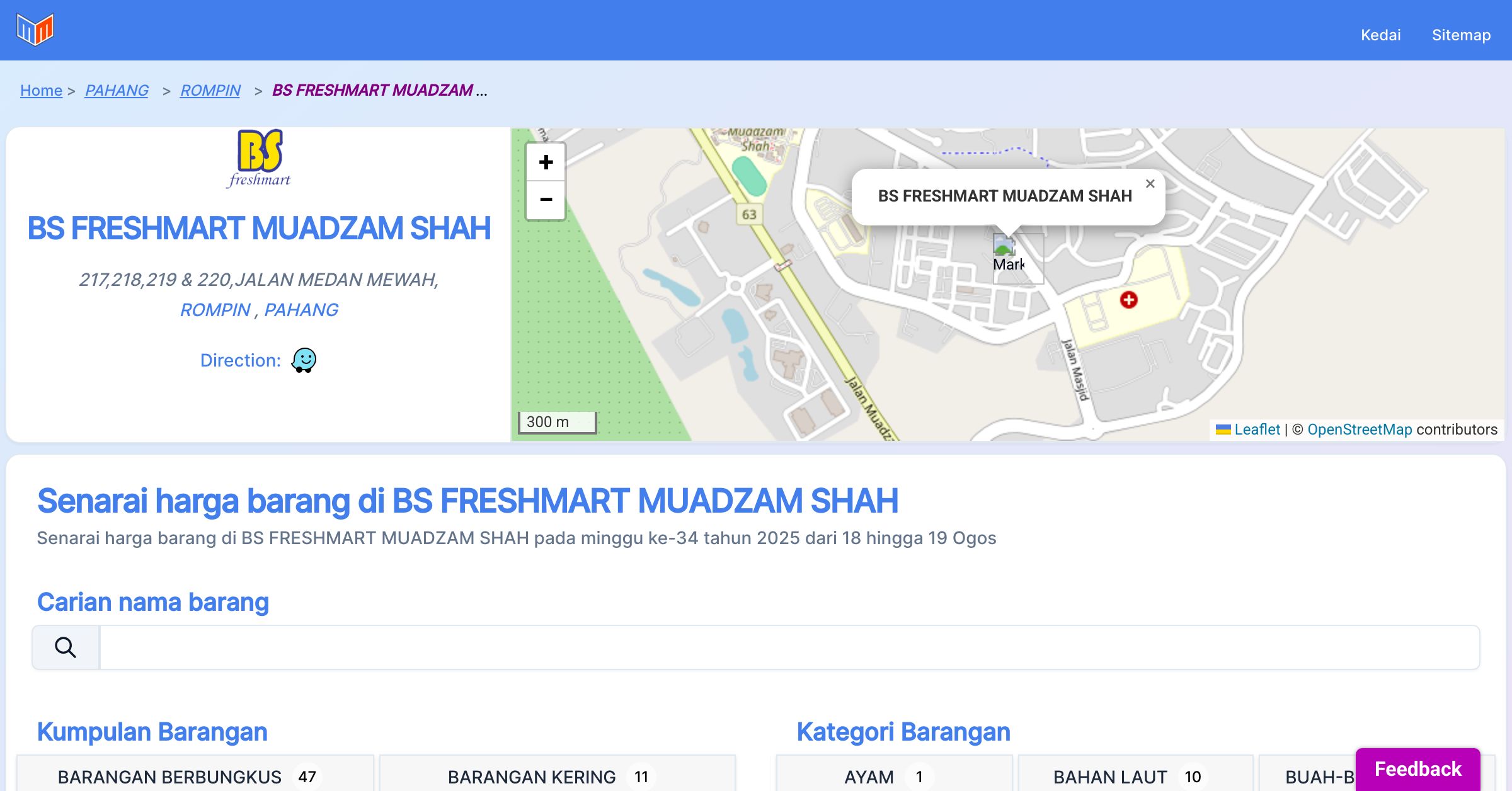Zoom out on the map
Image resolution: width=1512 pixels, height=791 pixels.
[x=546, y=200]
